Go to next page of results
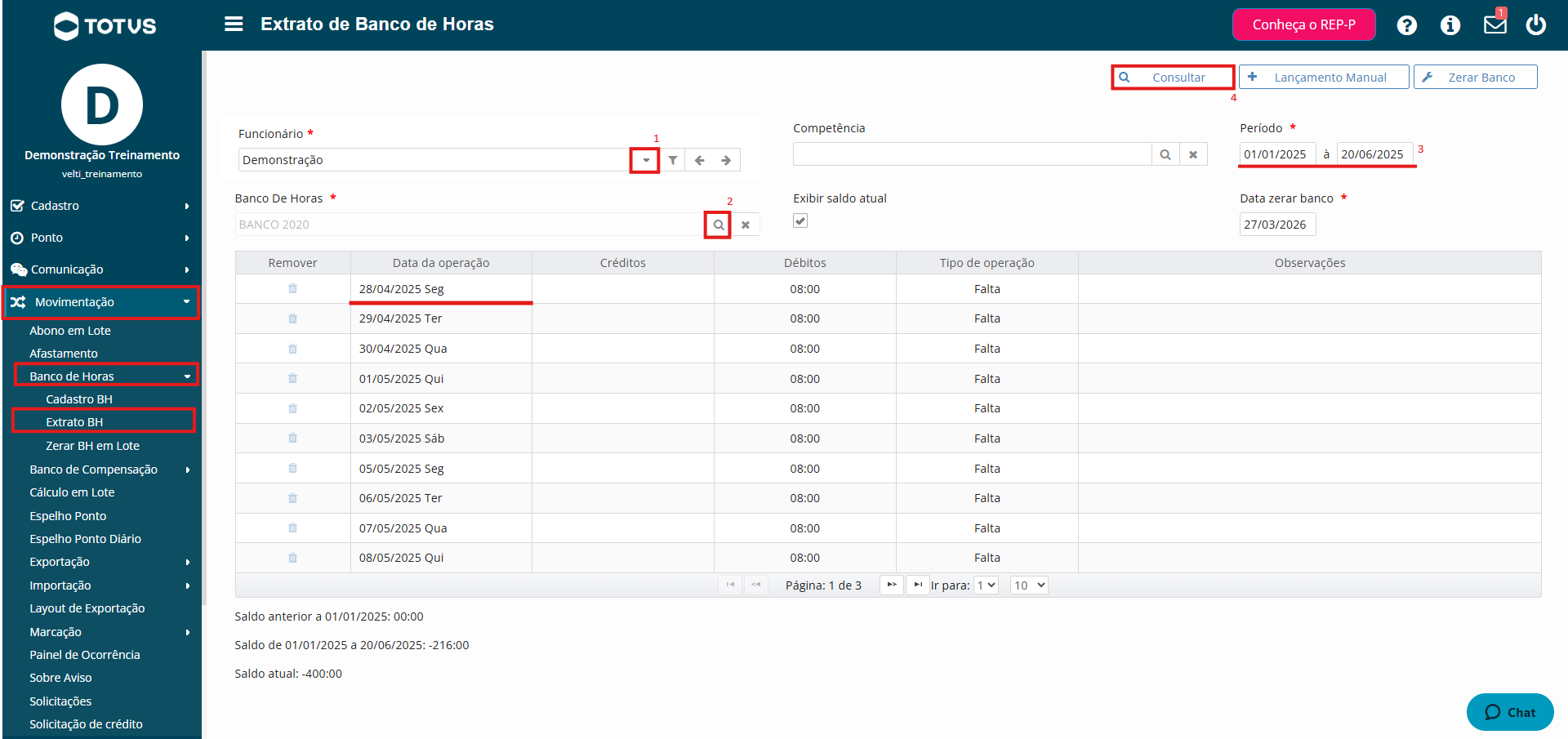1568x739 pixels. pos(891,585)
